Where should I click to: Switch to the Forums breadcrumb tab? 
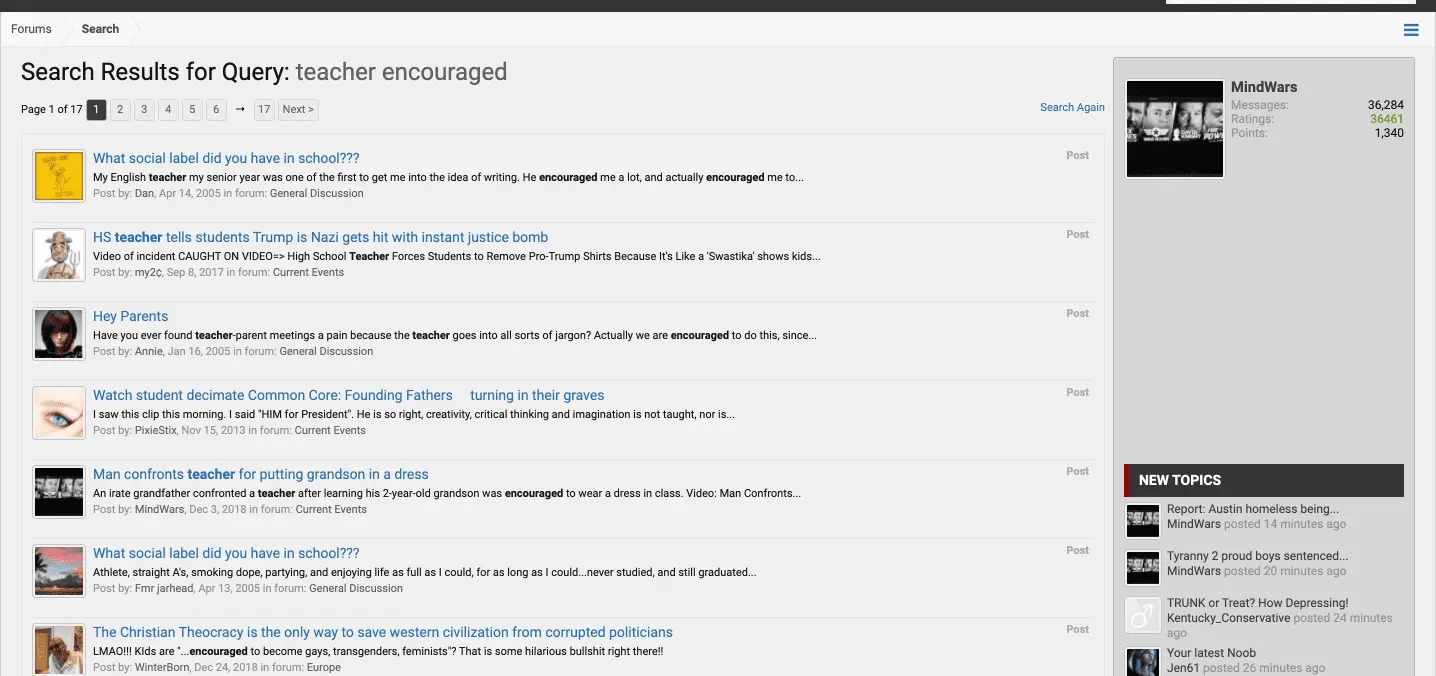click(x=31, y=29)
